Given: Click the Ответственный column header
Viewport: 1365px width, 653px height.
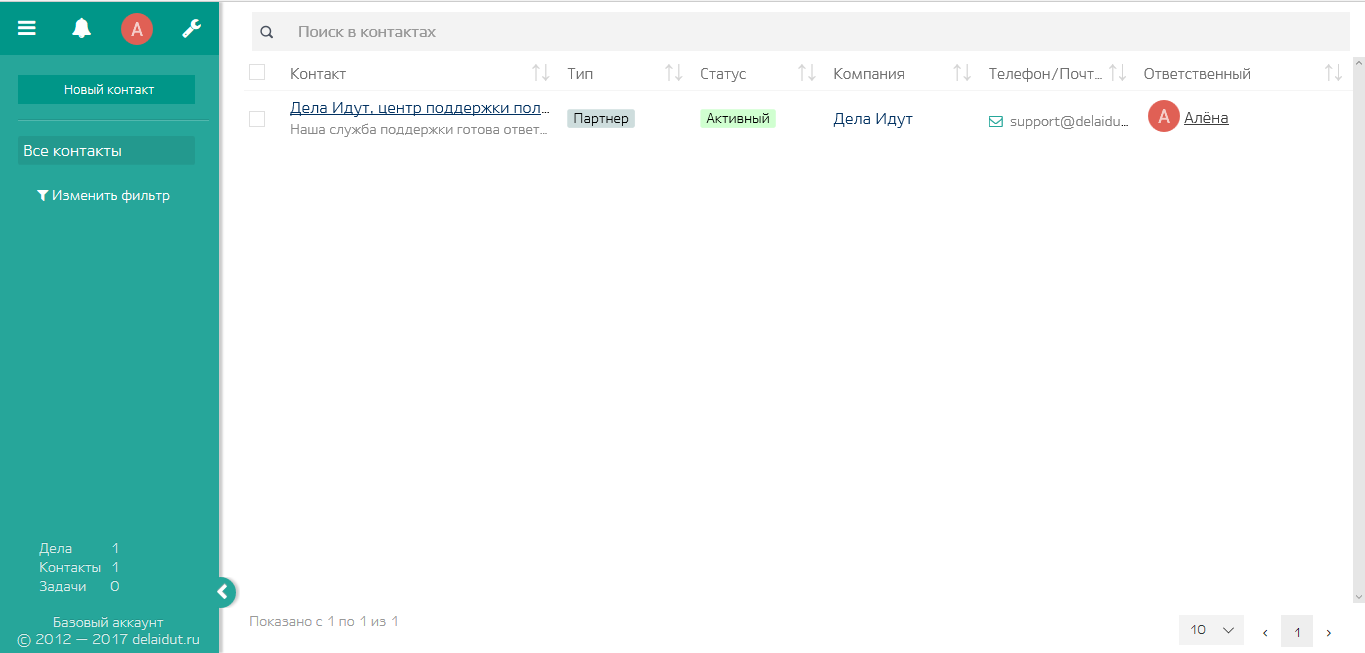Looking at the screenshot, I should coord(1197,74).
